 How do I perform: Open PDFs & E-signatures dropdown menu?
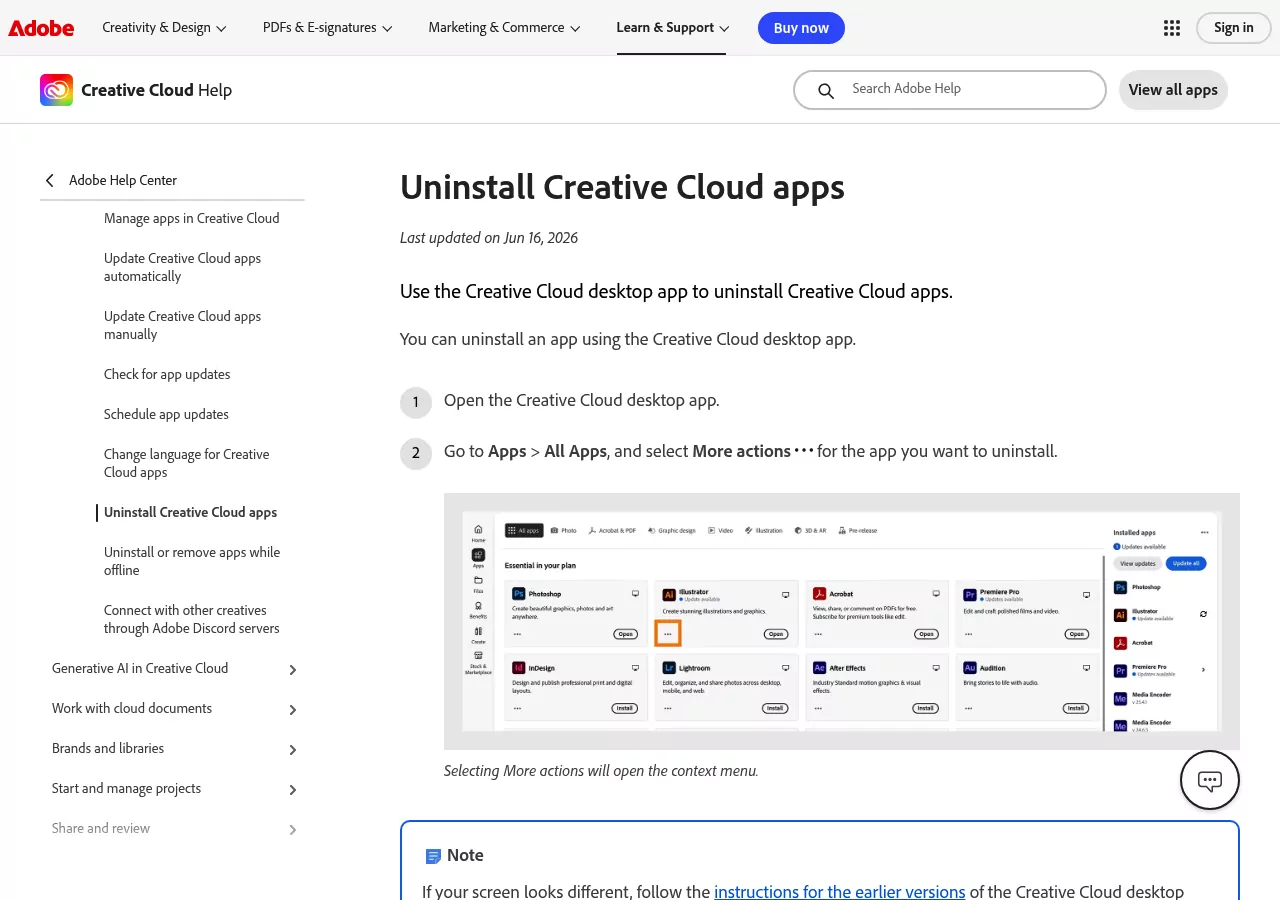pyautogui.click(x=328, y=28)
